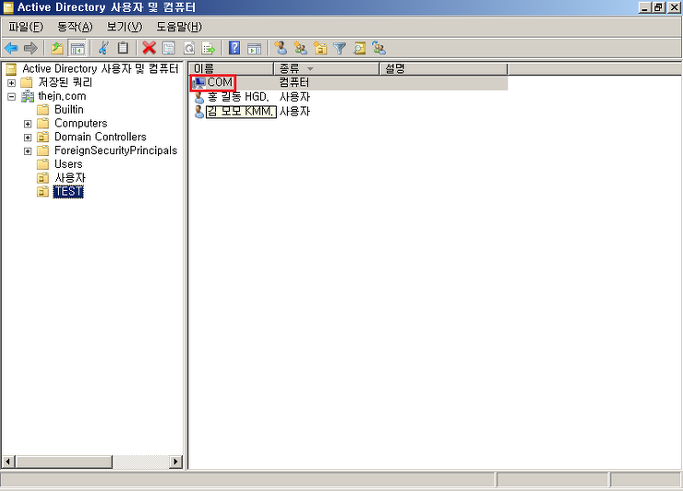683x491 pixels.
Task: Select the ForeignSecurityPrincipals label
Action: click(x=116, y=151)
